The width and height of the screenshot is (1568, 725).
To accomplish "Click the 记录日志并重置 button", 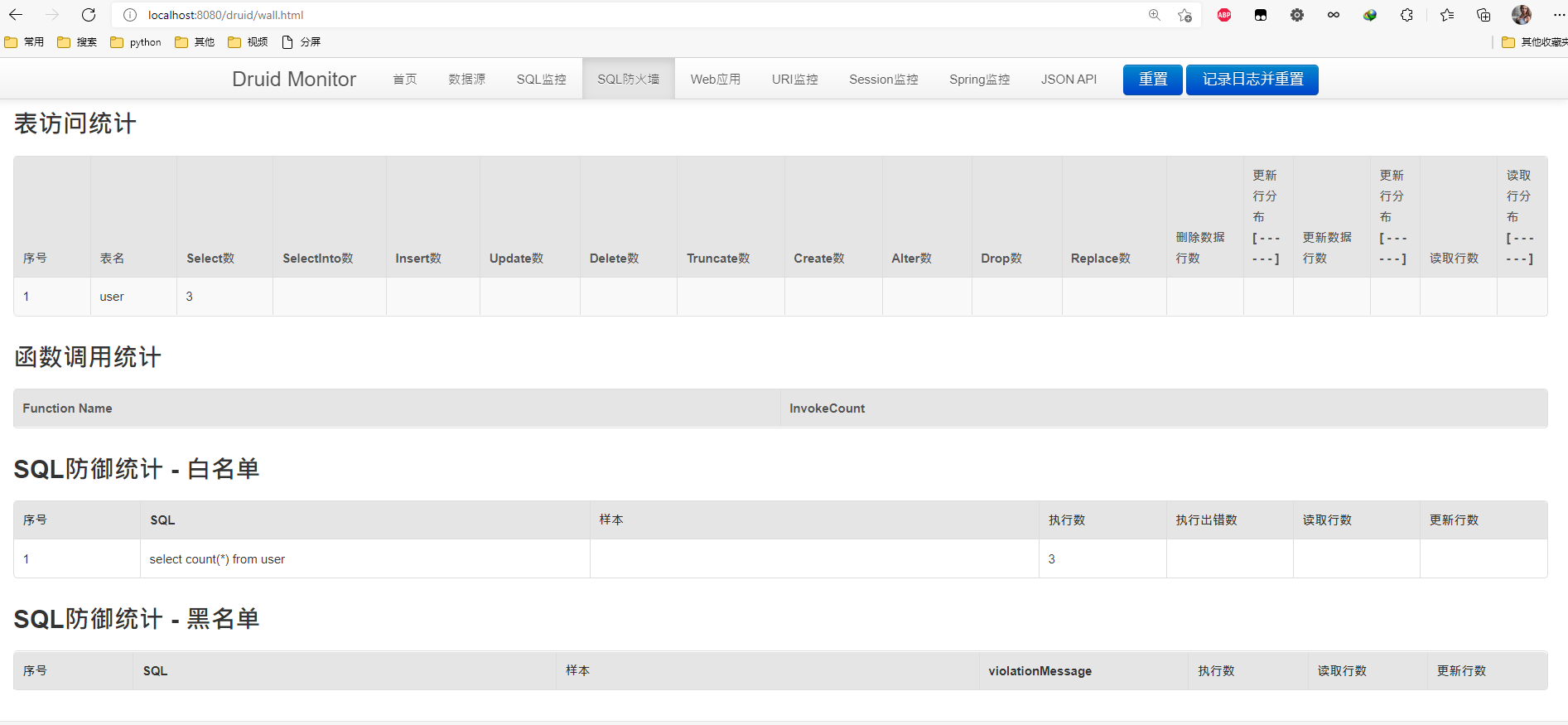I will 1252,80.
